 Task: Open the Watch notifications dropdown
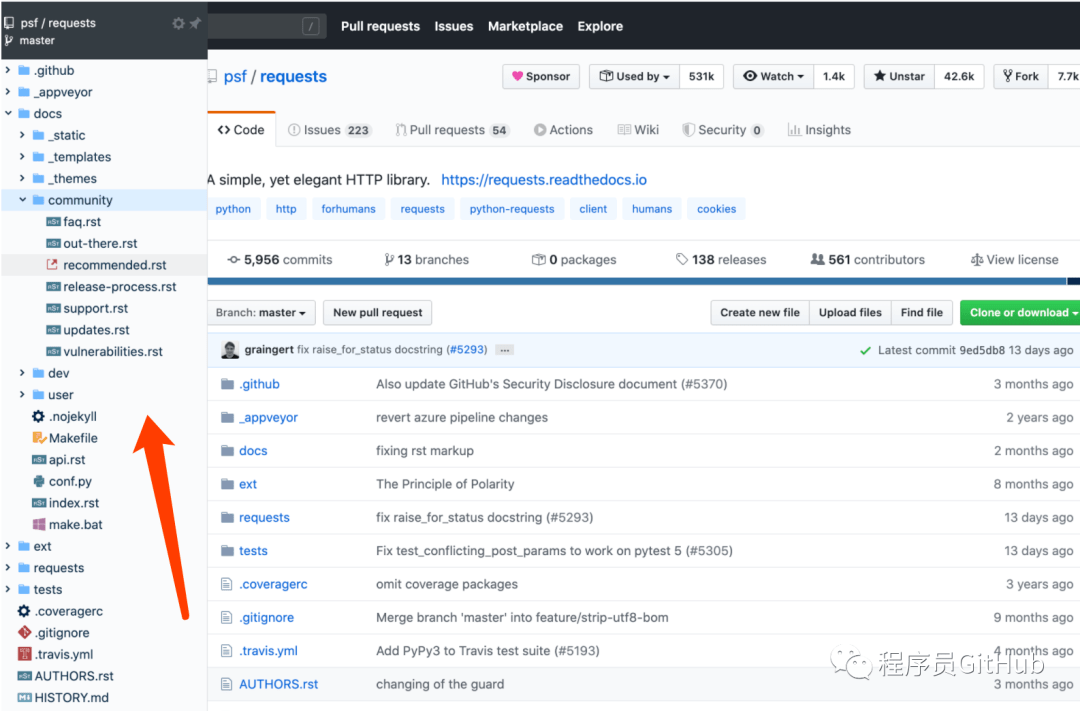coord(775,76)
